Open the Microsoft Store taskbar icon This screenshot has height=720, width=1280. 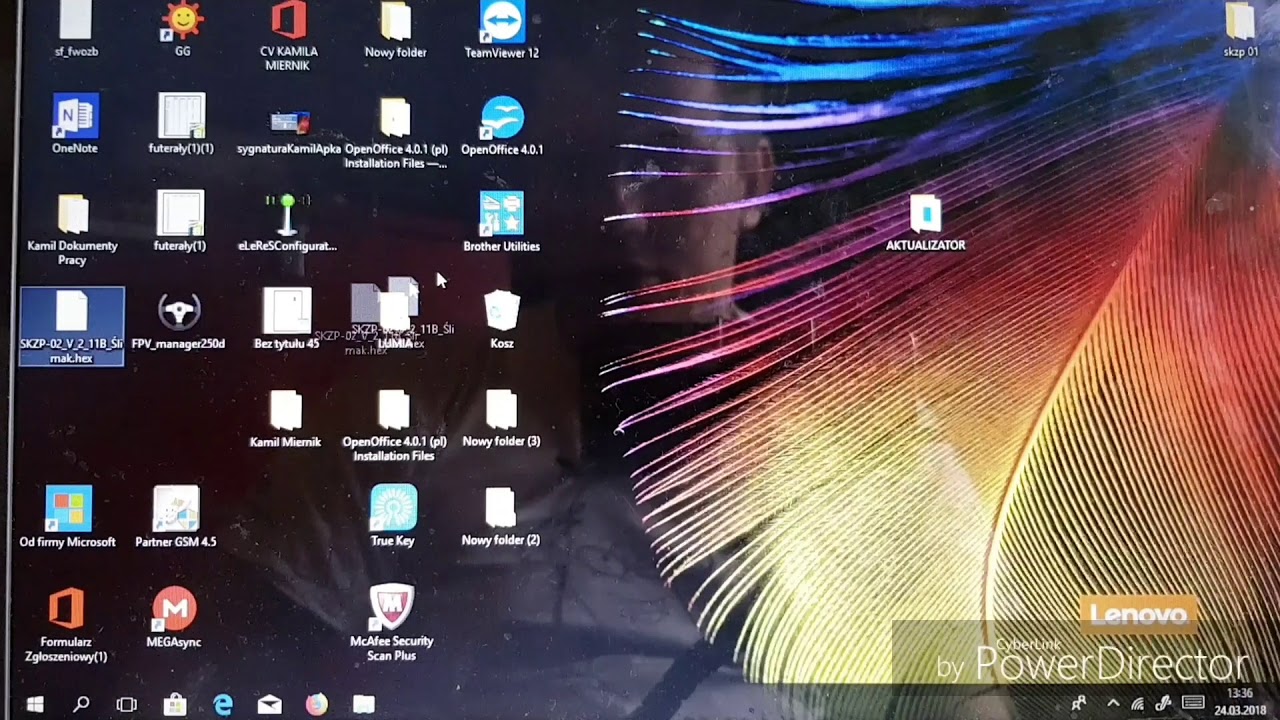[x=175, y=704]
